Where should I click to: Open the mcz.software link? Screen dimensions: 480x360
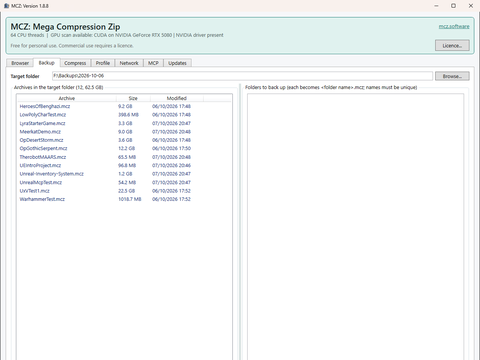coord(454,26)
